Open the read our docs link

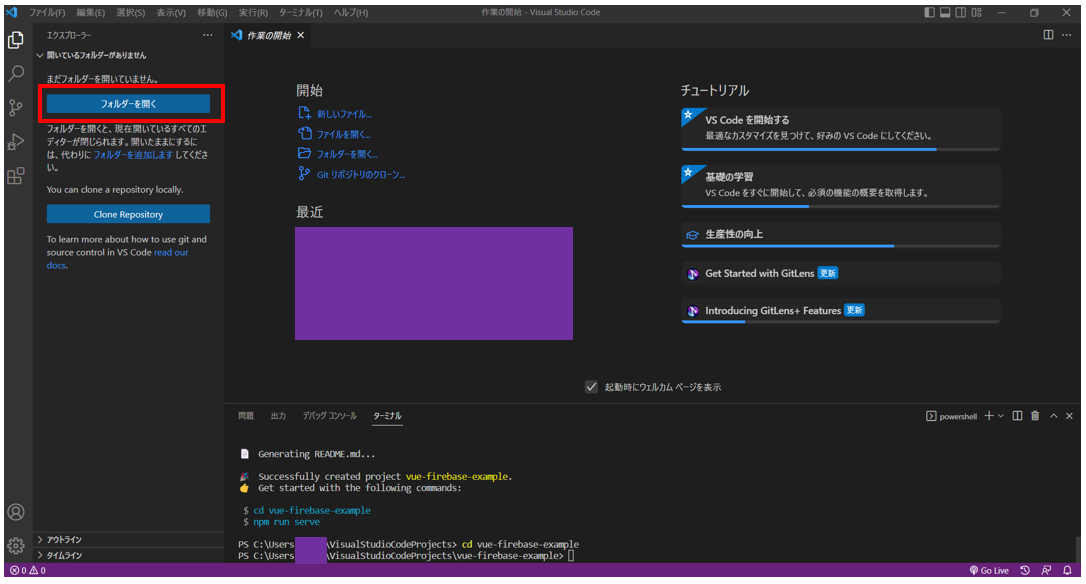[x=171, y=253]
